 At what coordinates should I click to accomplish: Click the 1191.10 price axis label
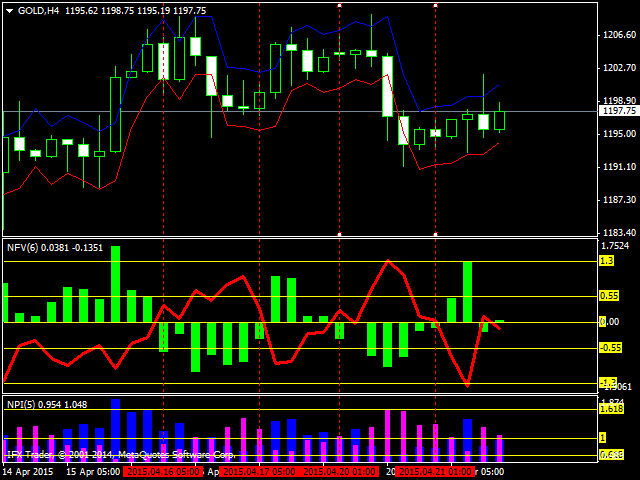coord(620,167)
